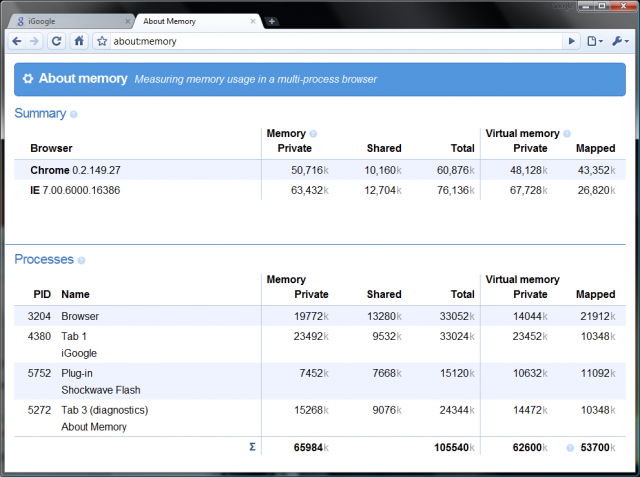Image resolution: width=640 pixels, height=477 pixels.
Task: Click the sigma totals symbol
Action: [x=252, y=447]
